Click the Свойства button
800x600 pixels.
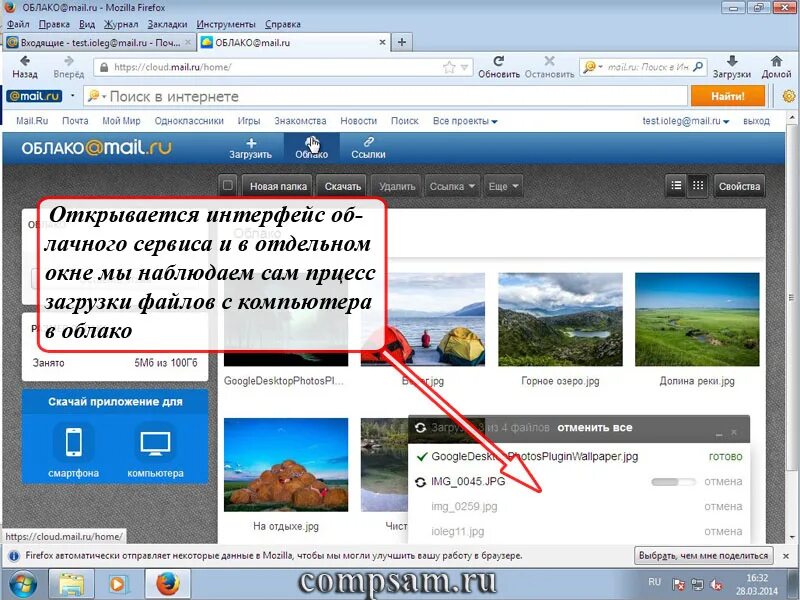tap(739, 186)
